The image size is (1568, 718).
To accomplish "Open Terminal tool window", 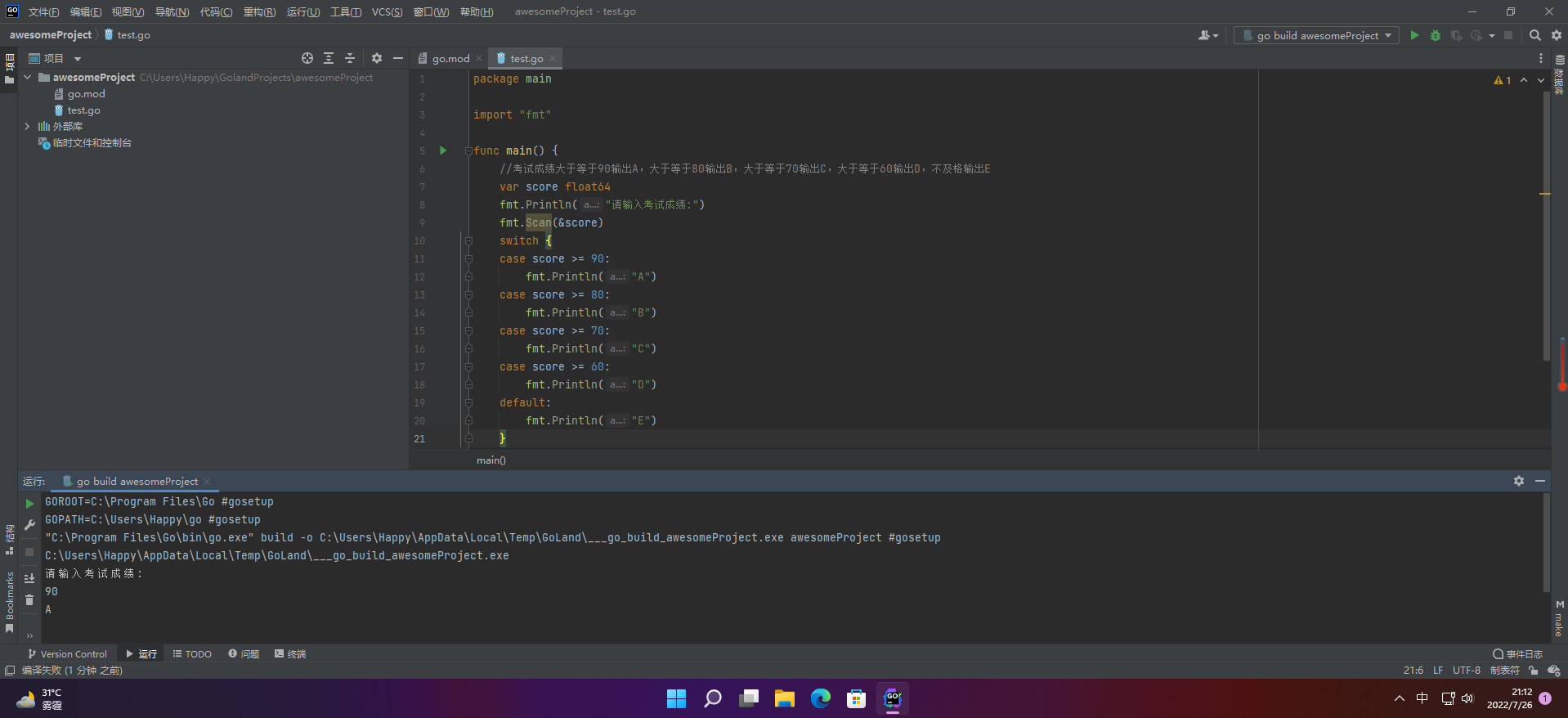I will [x=290, y=654].
